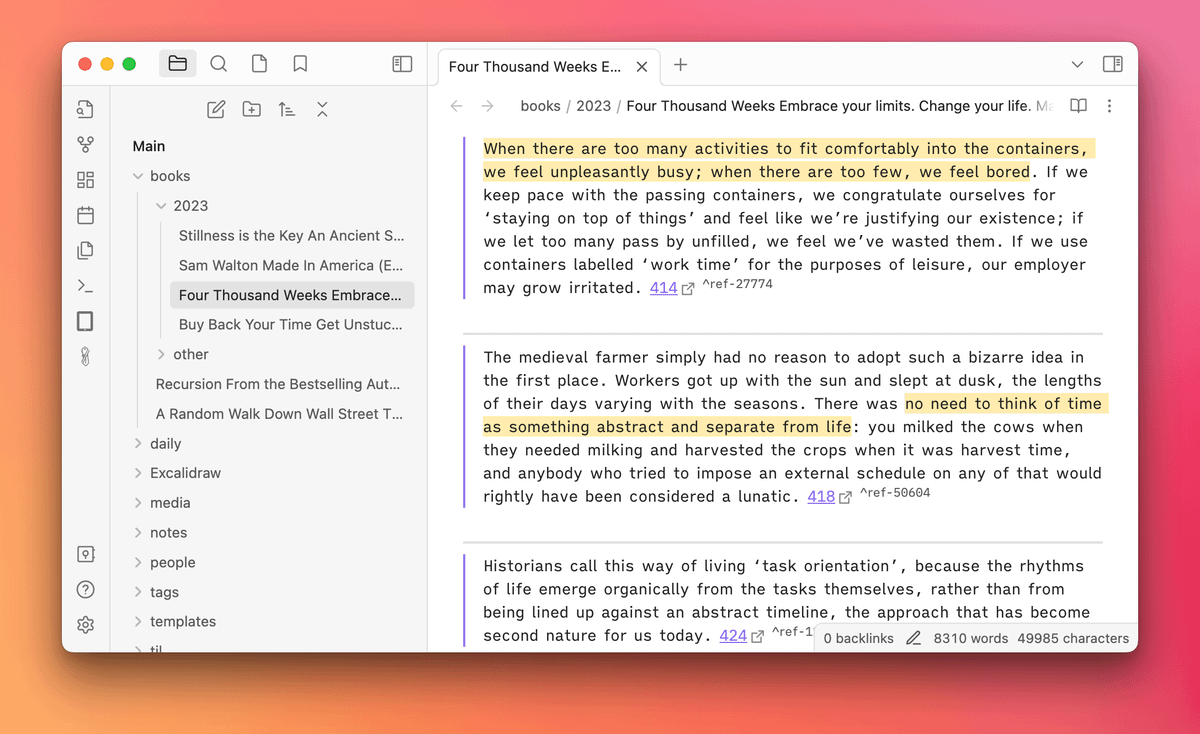Show the 0 backlinks status item

click(x=858, y=638)
